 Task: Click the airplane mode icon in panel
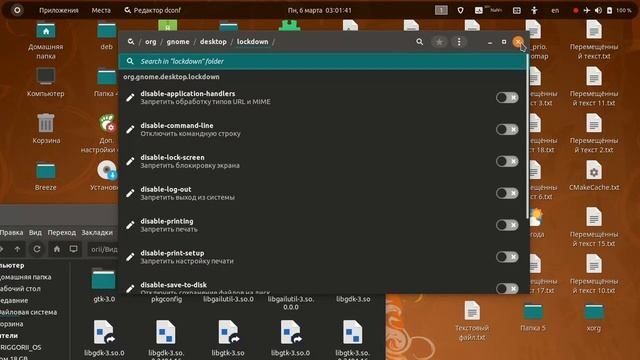[587, 10]
